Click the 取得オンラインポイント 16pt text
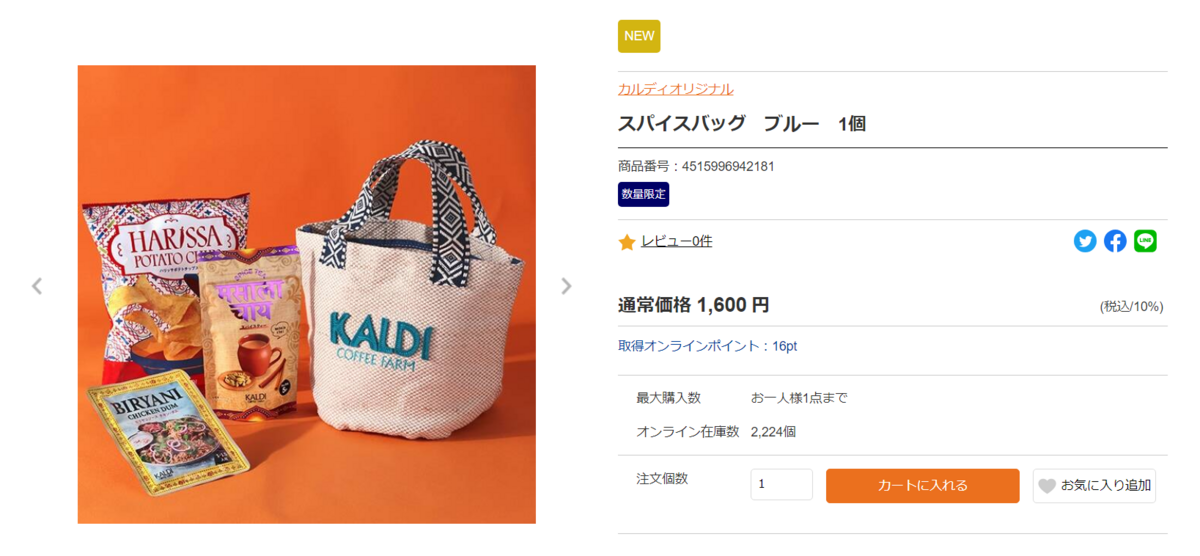Viewport: 1200px width, 556px height. point(707,346)
